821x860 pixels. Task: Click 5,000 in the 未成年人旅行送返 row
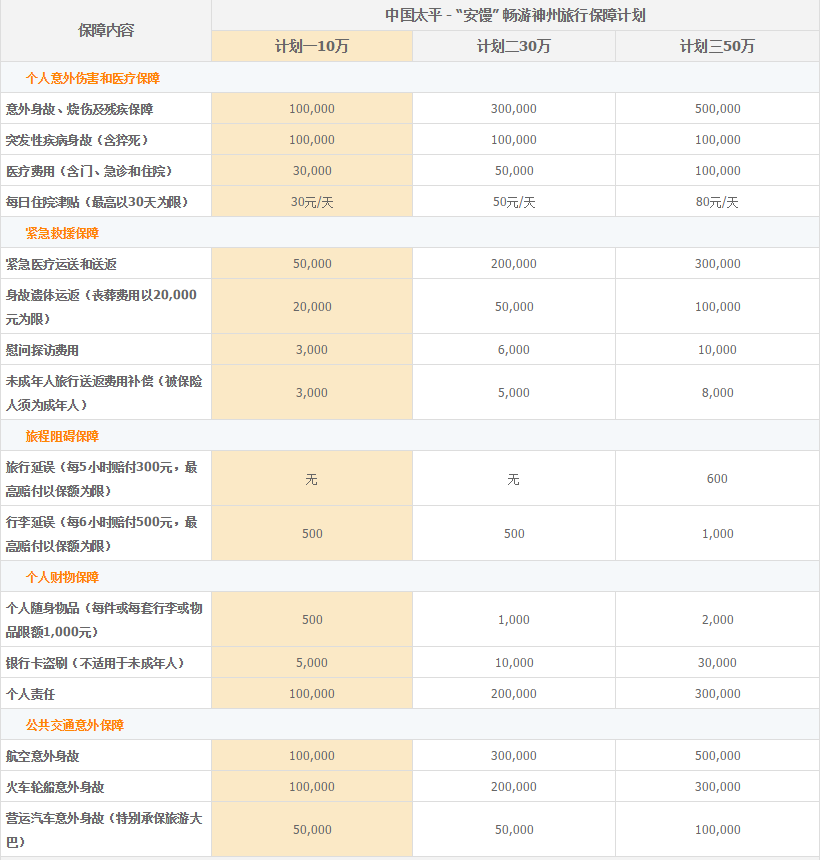pyautogui.click(x=513, y=392)
